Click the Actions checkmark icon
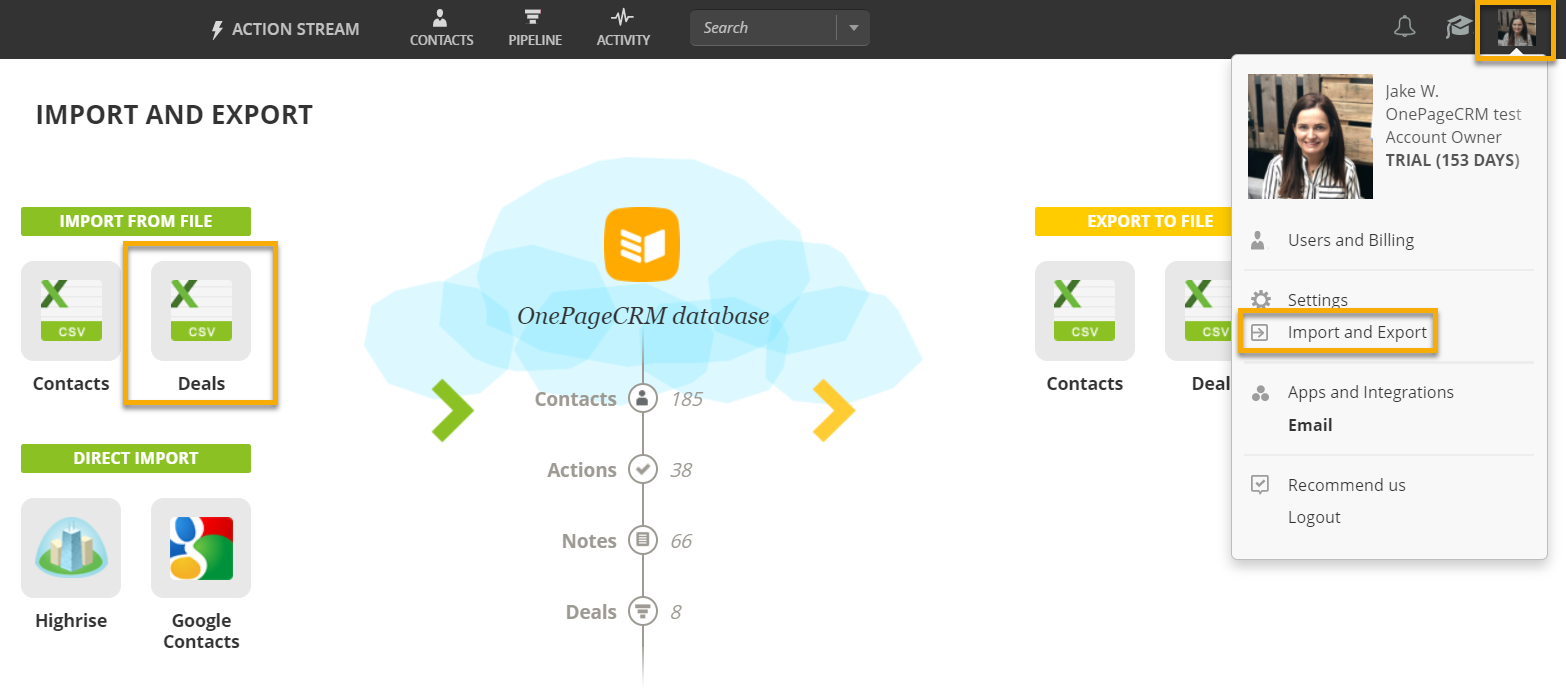 tap(642, 470)
